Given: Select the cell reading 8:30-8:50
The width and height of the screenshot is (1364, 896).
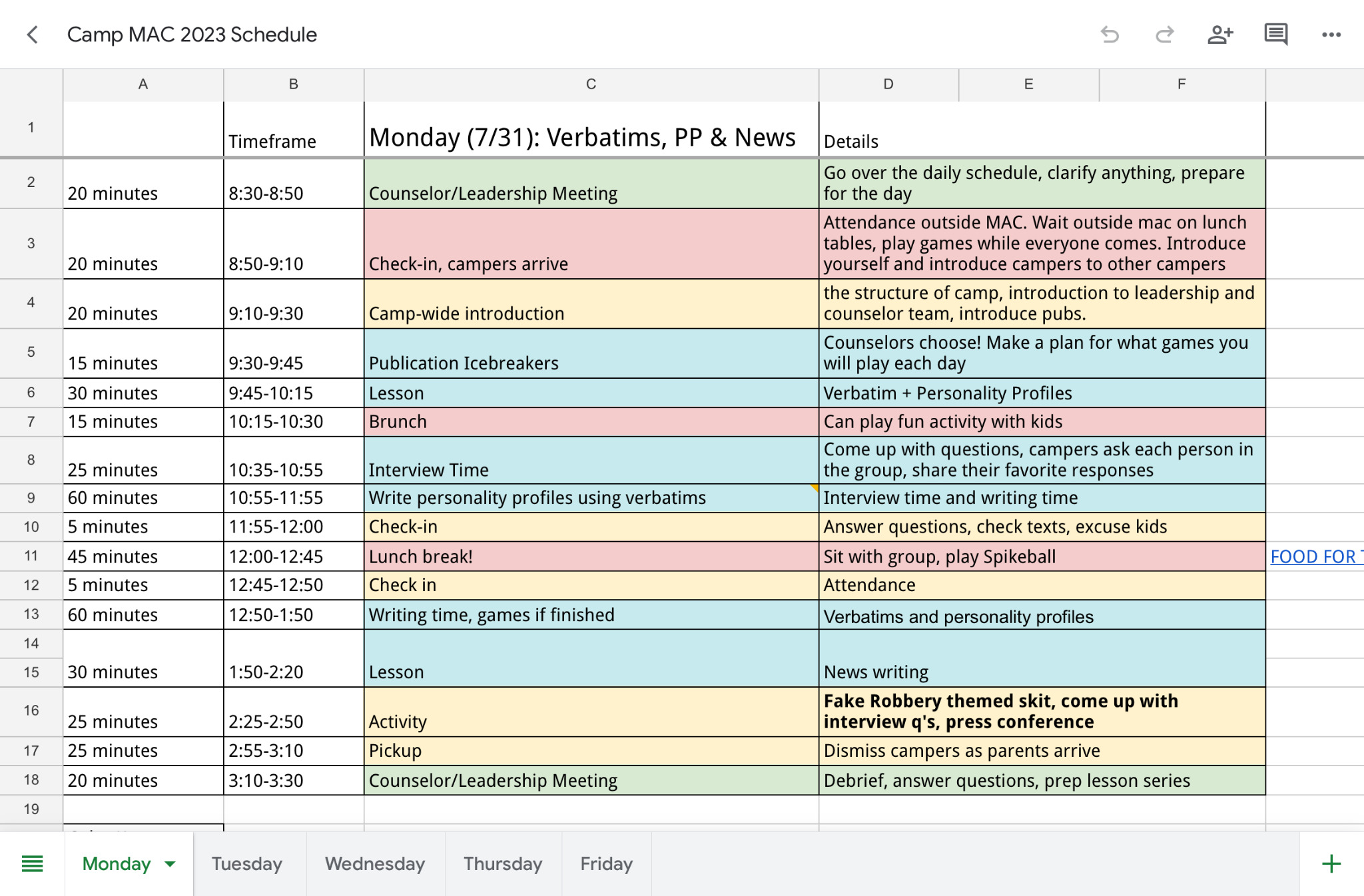Looking at the screenshot, I should (294, 184).
